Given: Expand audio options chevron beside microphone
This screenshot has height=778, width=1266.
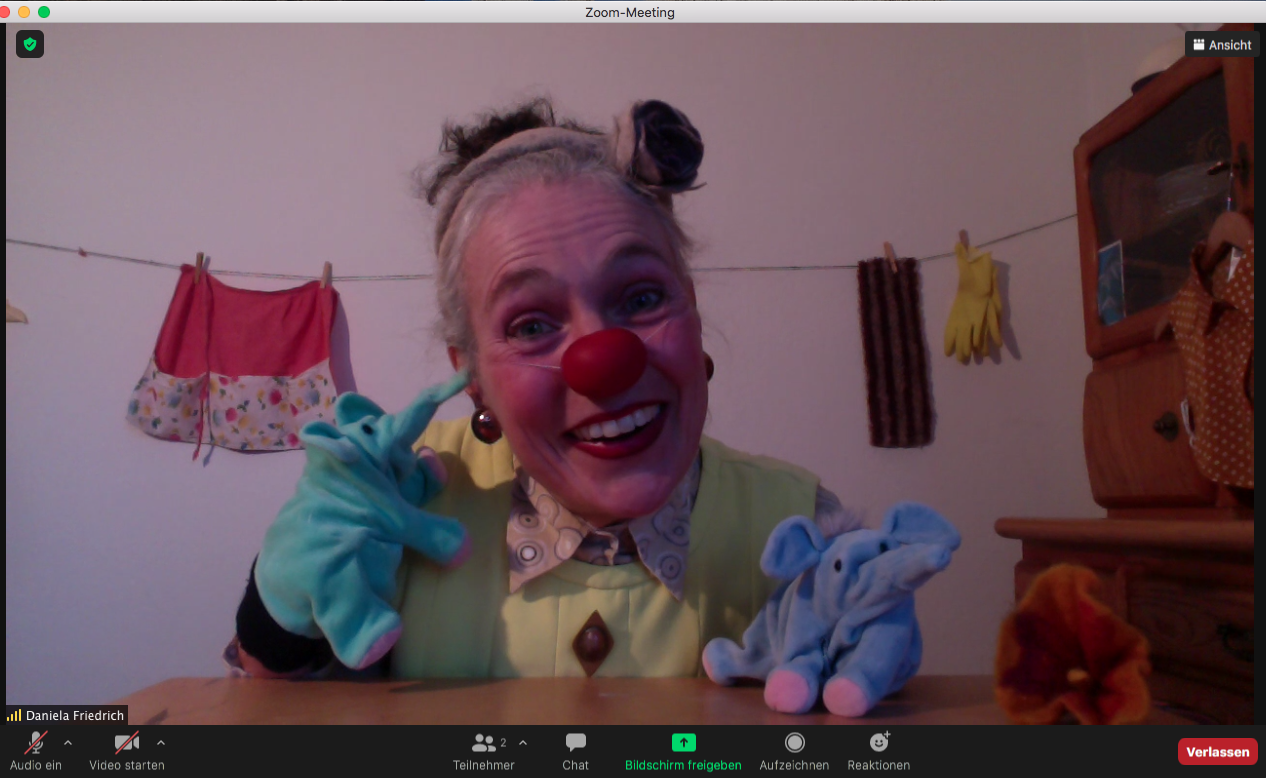Looking at the screenshot, I should click(68, 742).
